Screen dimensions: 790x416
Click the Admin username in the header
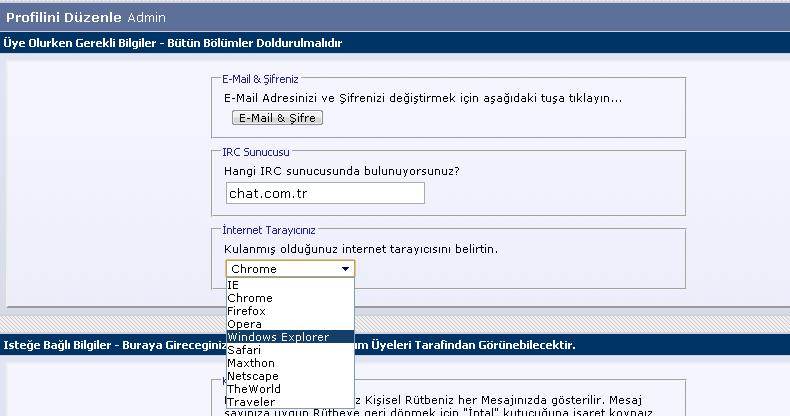[x=146, y=18]
